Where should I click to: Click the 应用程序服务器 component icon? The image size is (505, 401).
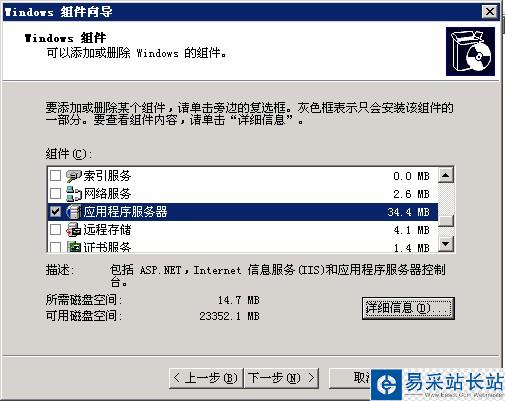73,212
